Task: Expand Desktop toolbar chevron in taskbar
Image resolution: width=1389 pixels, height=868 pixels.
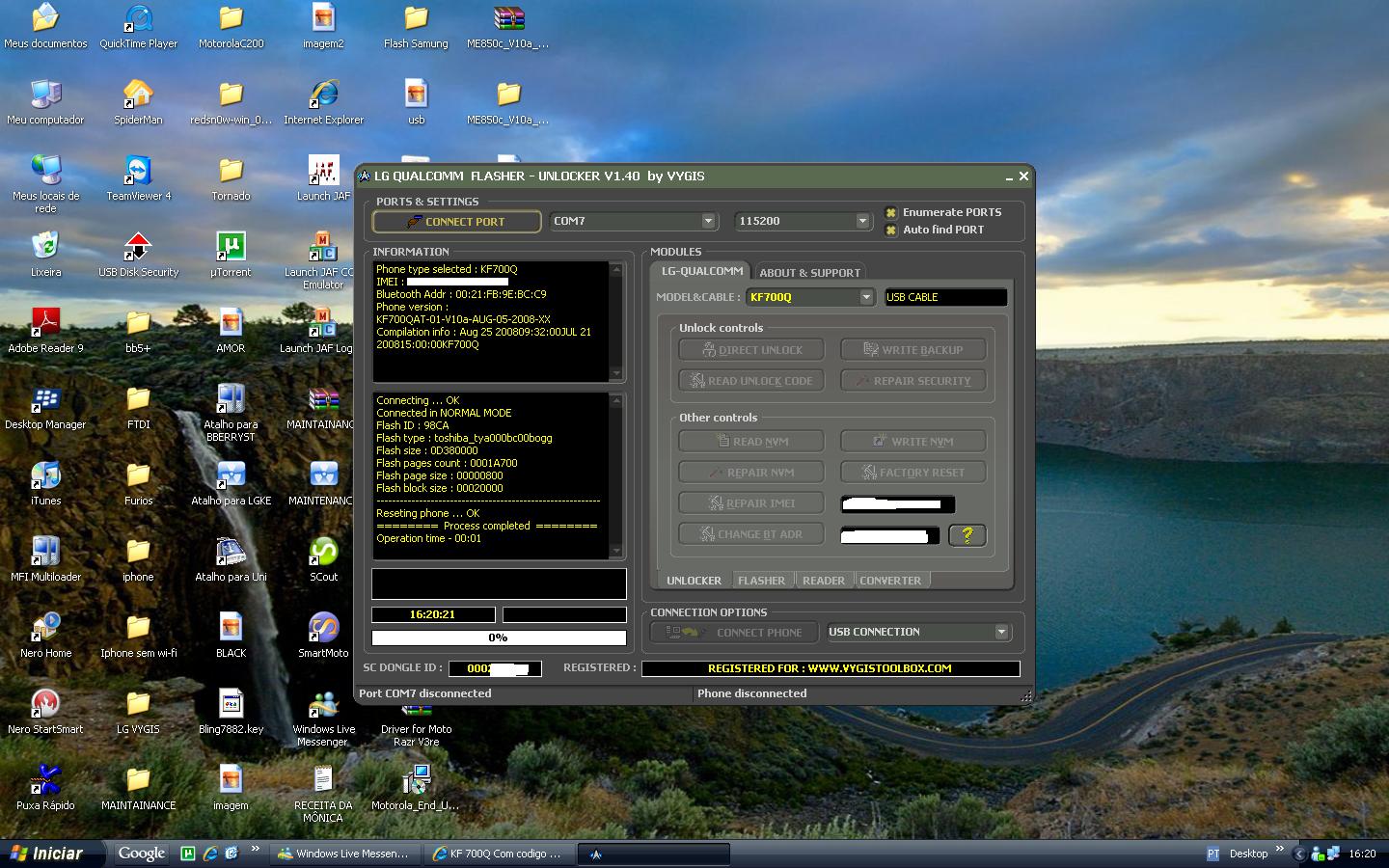Action: pyautogui.click(x=1280, y=850)
